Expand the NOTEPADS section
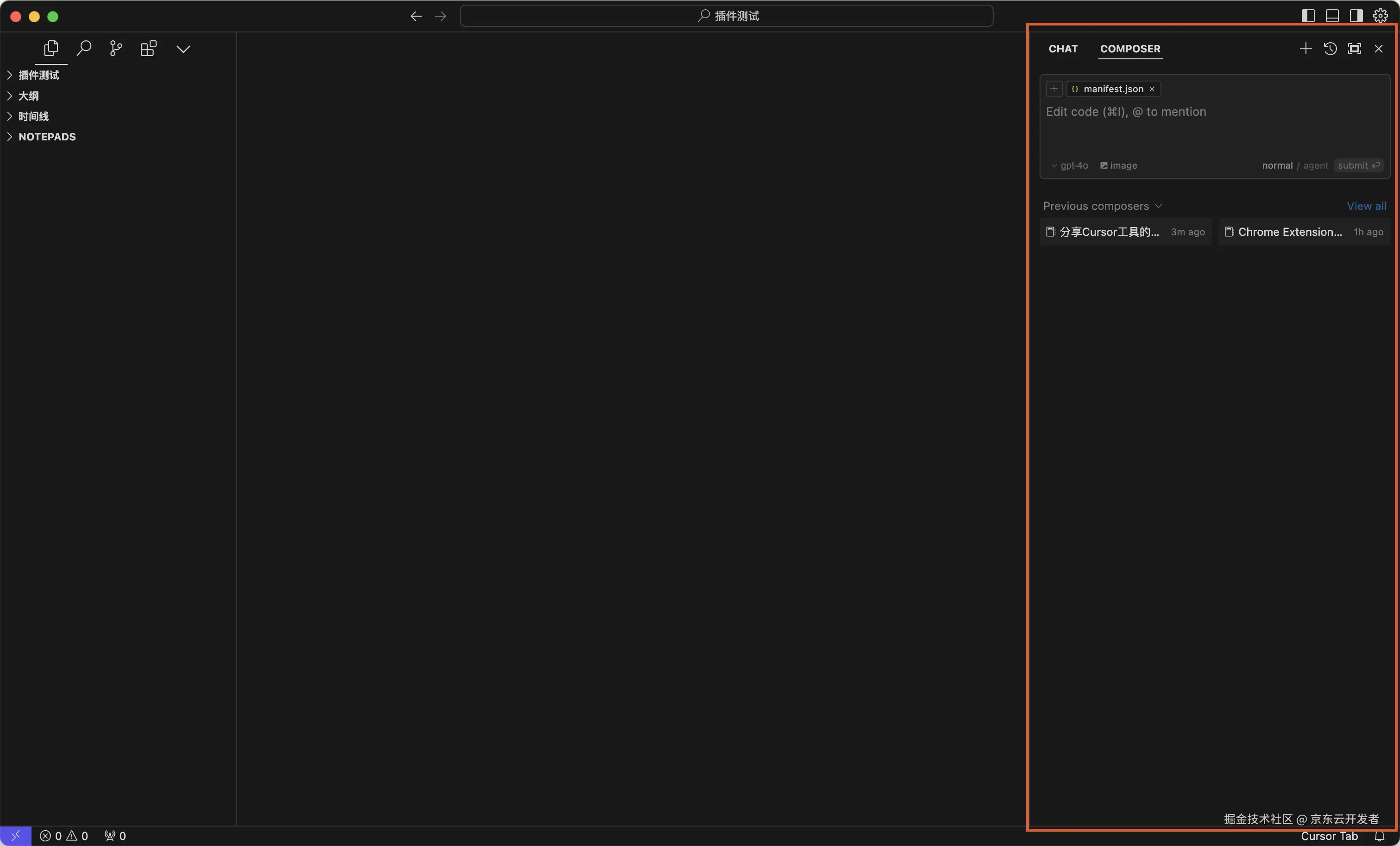The width and height of the screenshot is (1400, 846). coord(47,137)
